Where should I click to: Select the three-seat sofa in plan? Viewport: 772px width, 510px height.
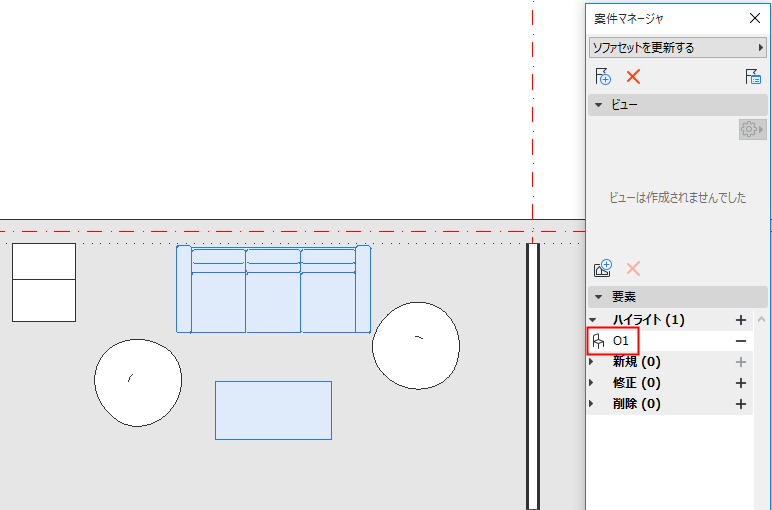click(x=274, y=289)
